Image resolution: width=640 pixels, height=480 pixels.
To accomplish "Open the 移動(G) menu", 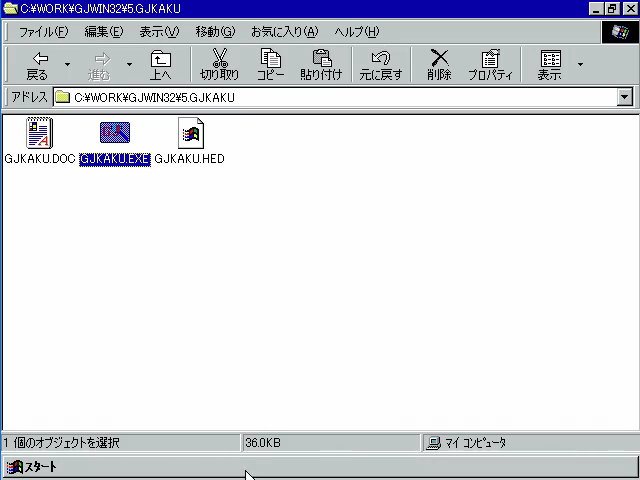I will point(215,32).
